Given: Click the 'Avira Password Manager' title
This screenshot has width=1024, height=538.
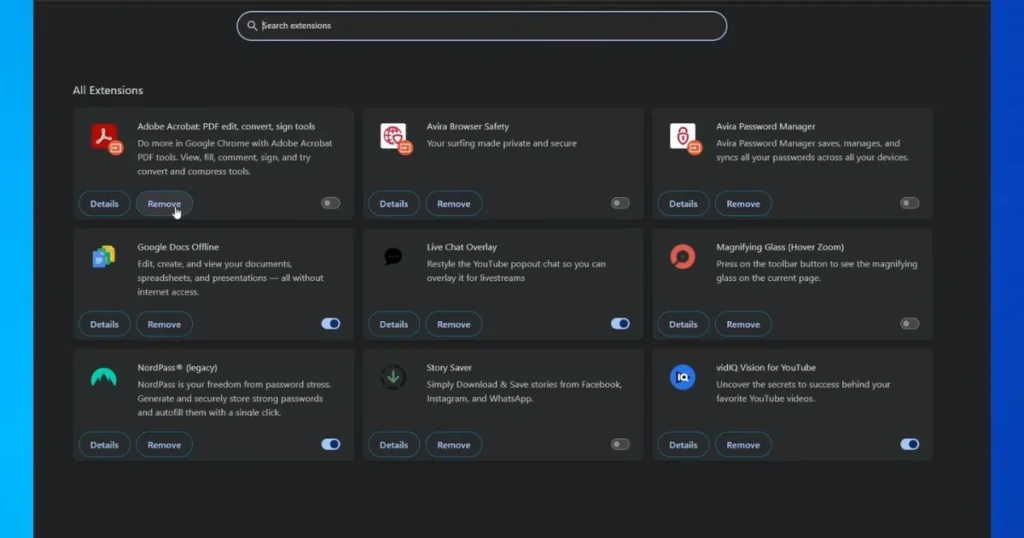Looking at the screenshot, I should (x=765, y=127).
